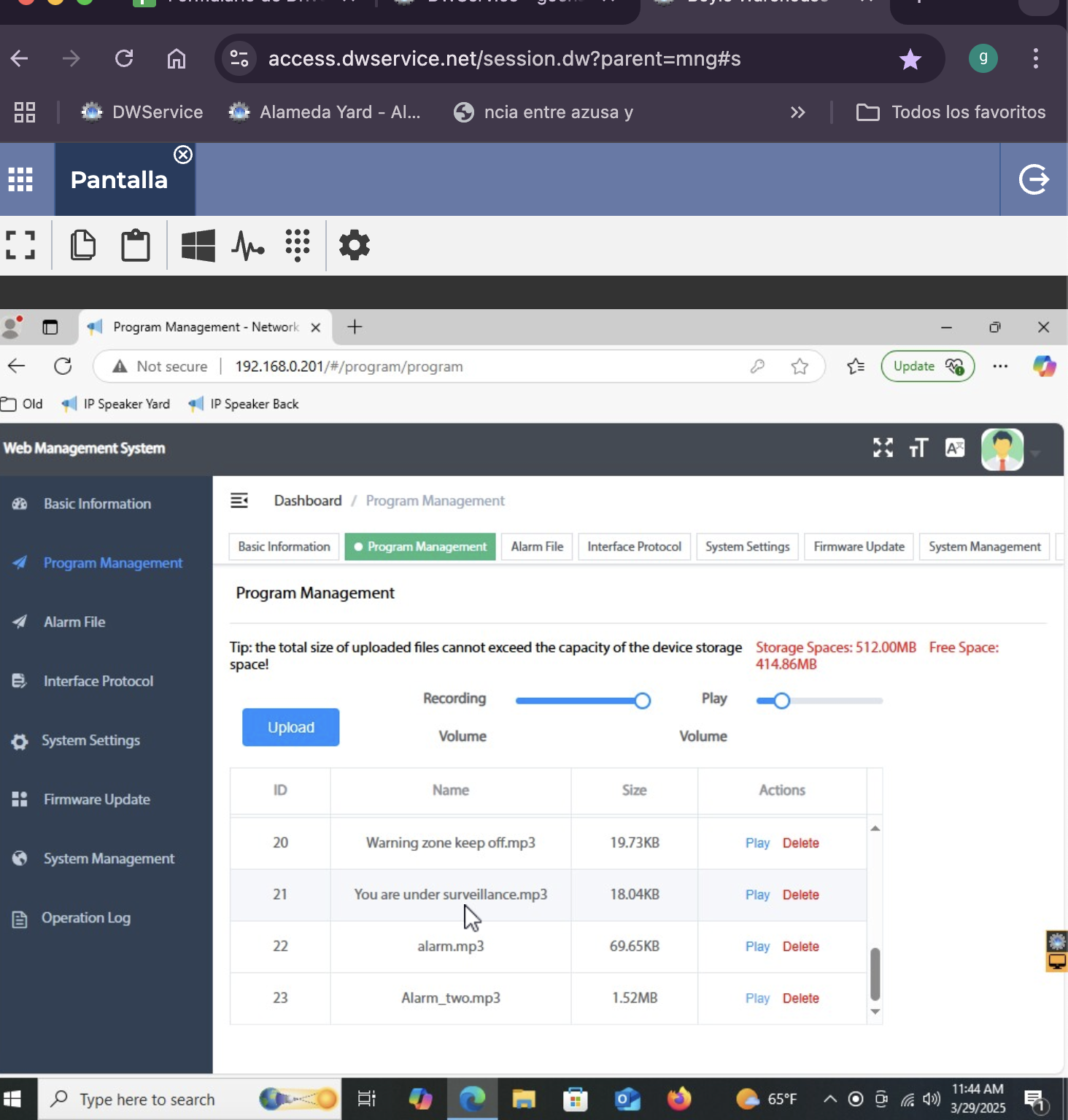The width and height of the screenshot is (1068, 1120).
Task: Delete Alarm_two.mp3 file
Action: pos(801,998)
